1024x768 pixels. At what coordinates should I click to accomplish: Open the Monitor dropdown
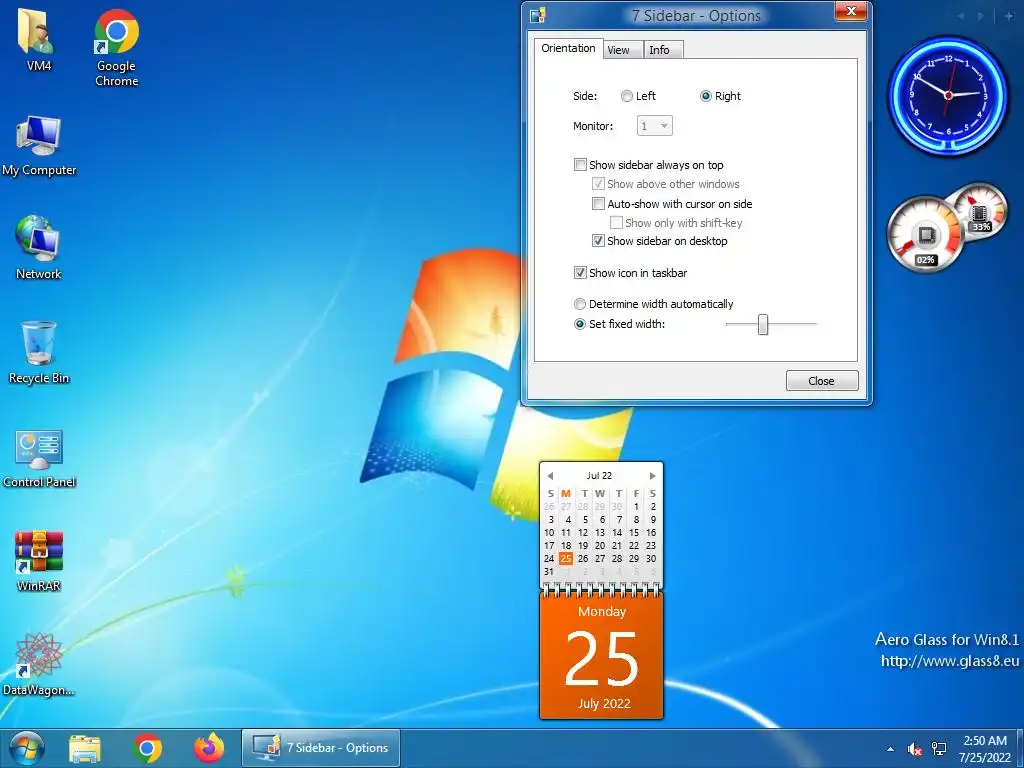click(654, 126)
